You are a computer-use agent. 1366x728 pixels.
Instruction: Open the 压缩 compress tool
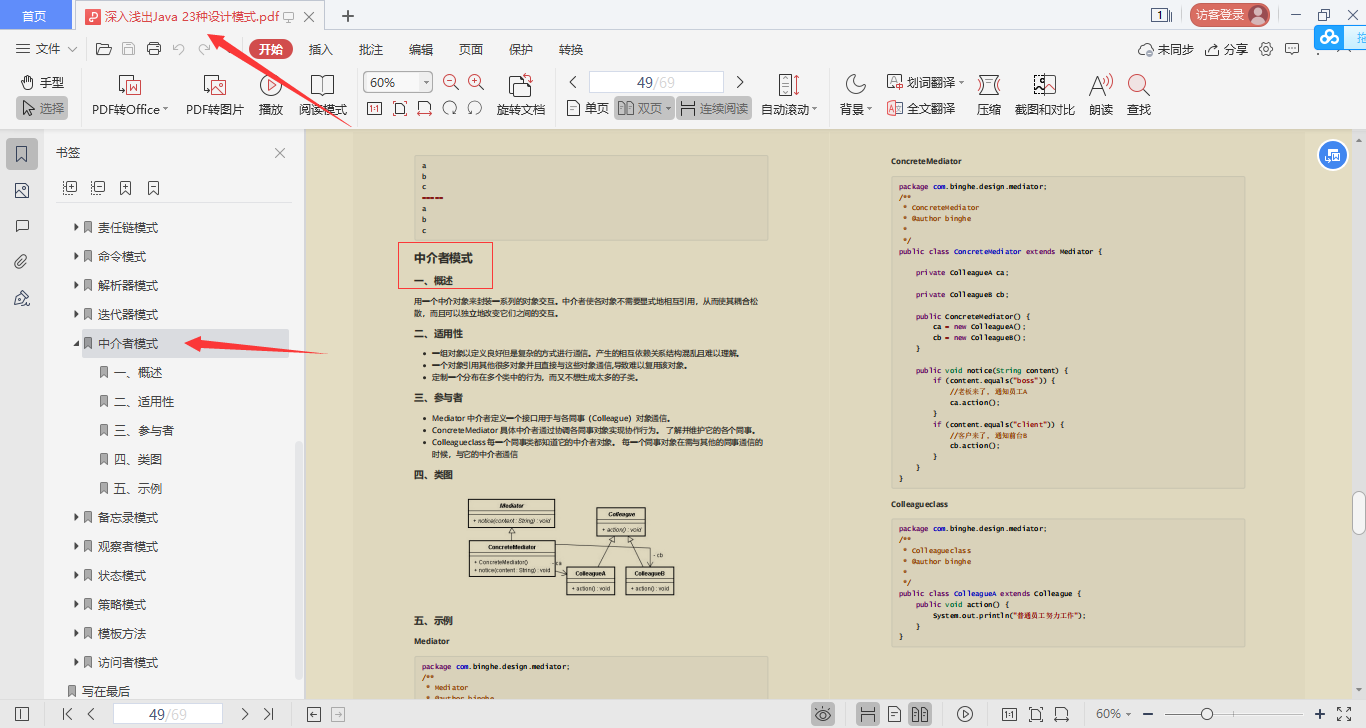989,95
